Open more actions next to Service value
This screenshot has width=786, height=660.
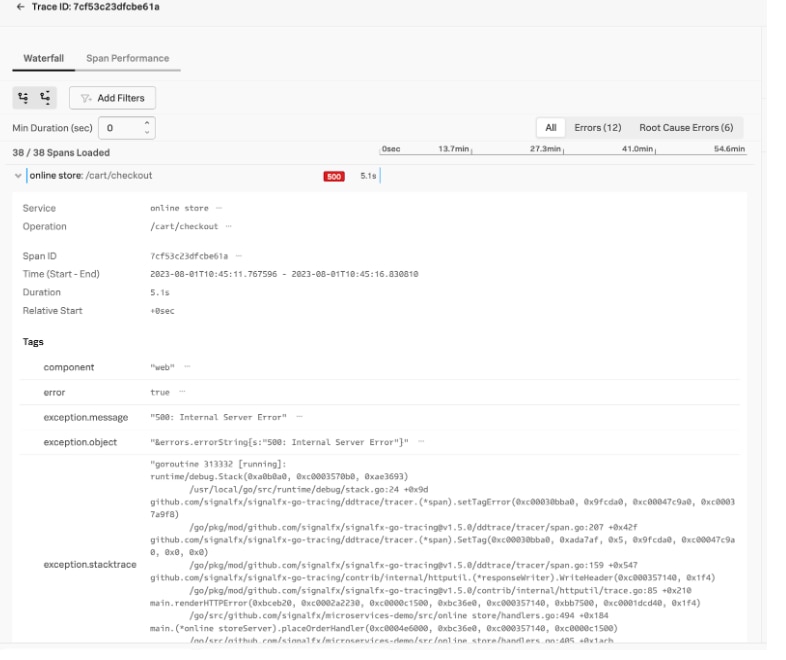point(219,208)
